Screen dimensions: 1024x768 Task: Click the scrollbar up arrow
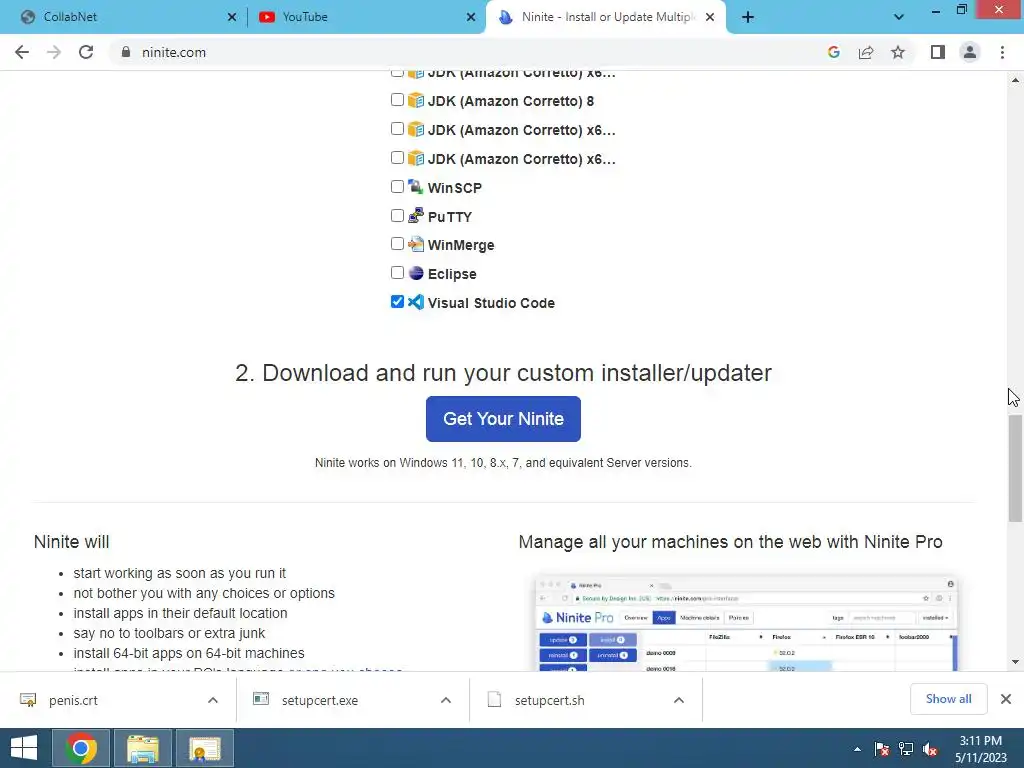click(x=1015, y=80)
